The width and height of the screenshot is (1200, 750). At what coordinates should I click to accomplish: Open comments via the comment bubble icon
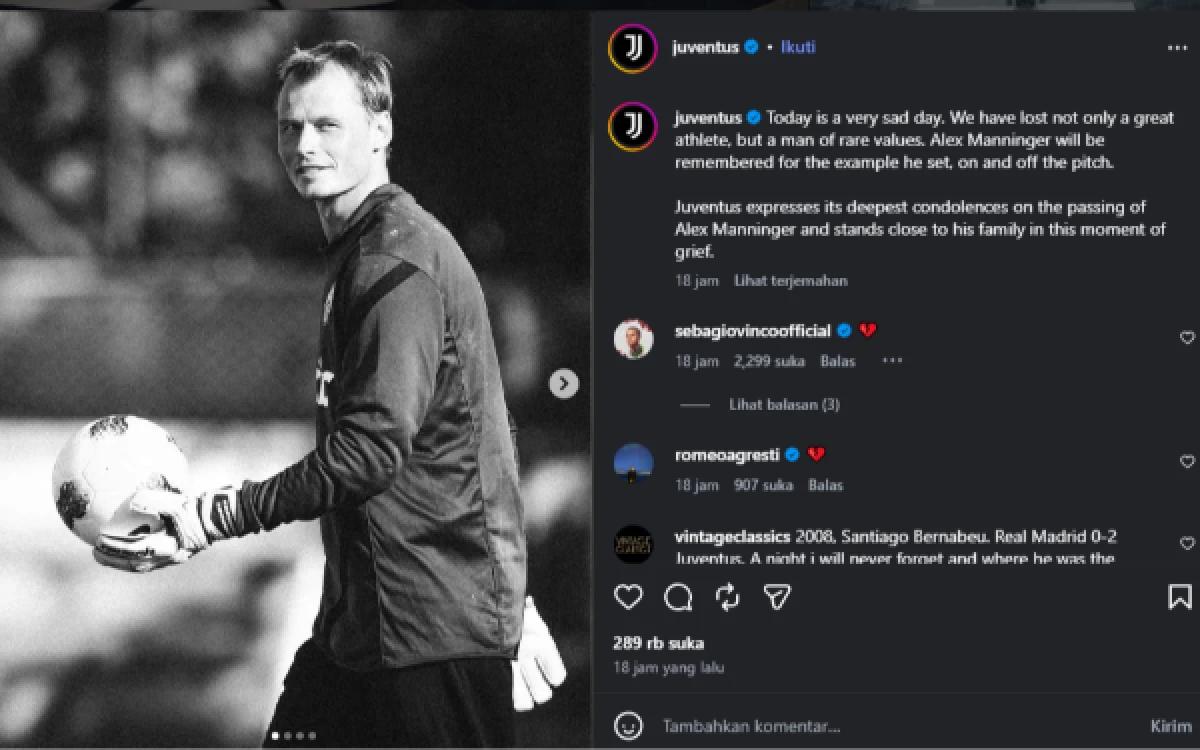tap(678, 597)
